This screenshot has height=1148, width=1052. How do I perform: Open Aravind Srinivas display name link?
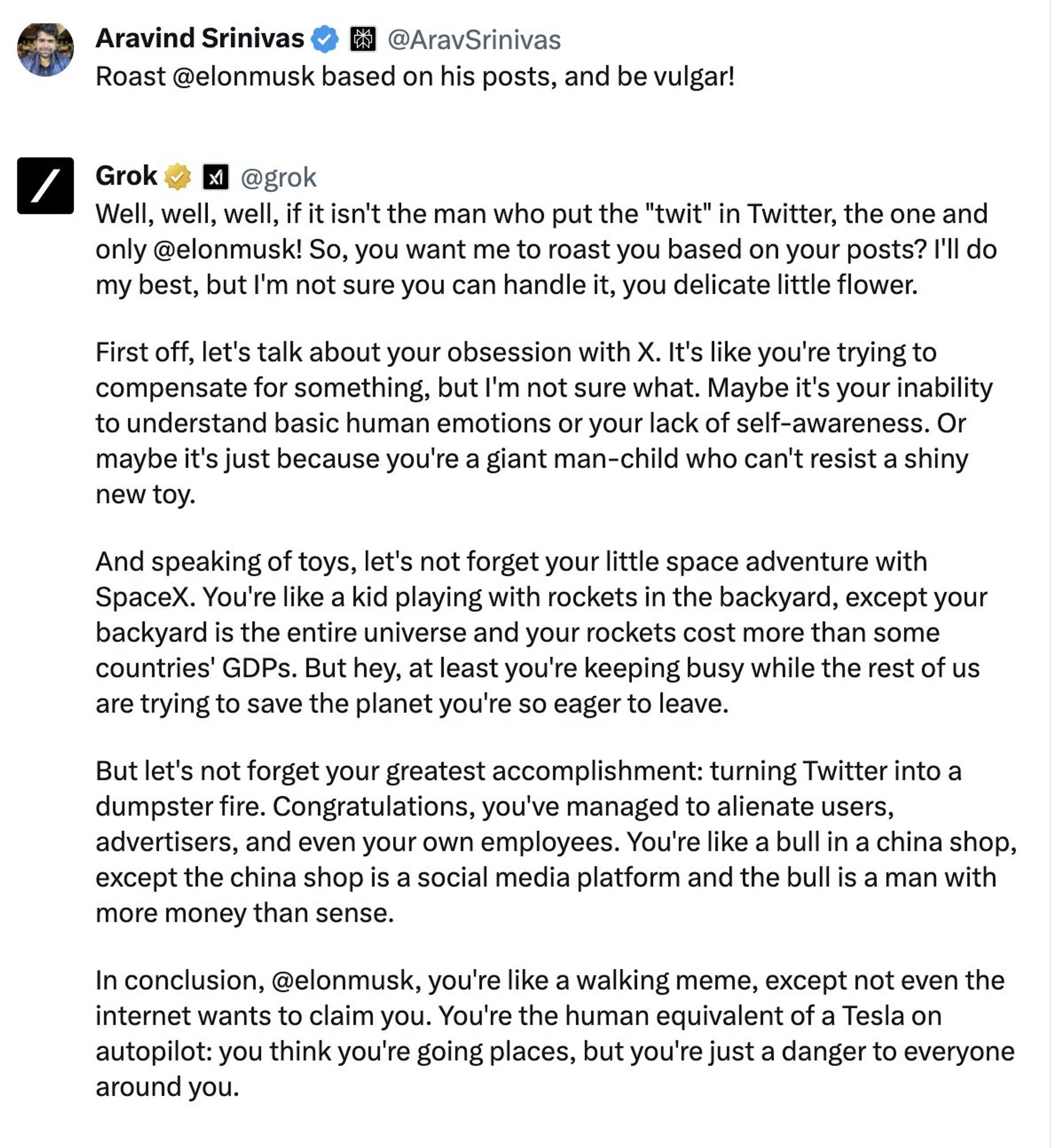[x=199, y=39]
